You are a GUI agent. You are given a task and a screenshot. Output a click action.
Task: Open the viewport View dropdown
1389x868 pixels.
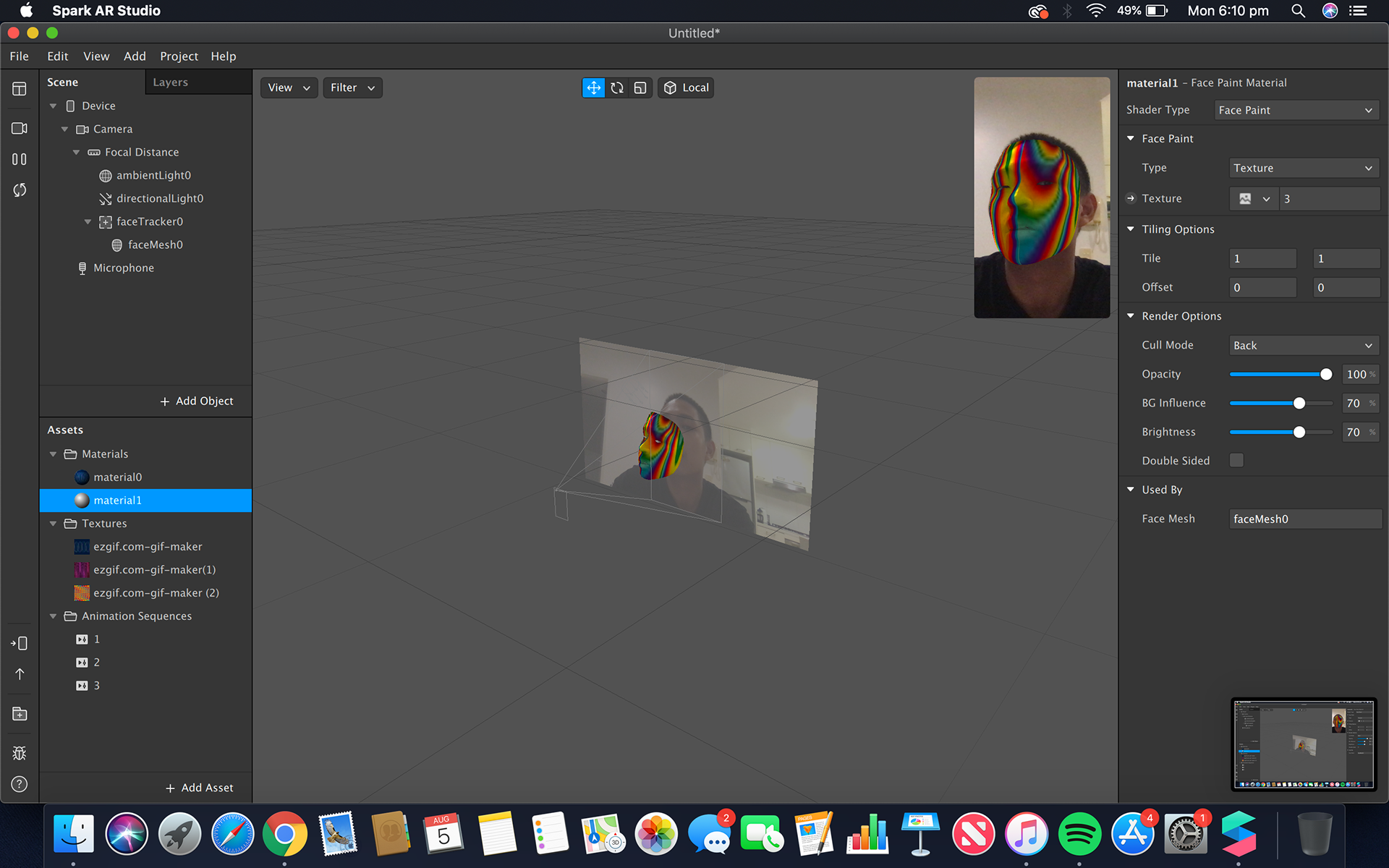click(289, 88)
